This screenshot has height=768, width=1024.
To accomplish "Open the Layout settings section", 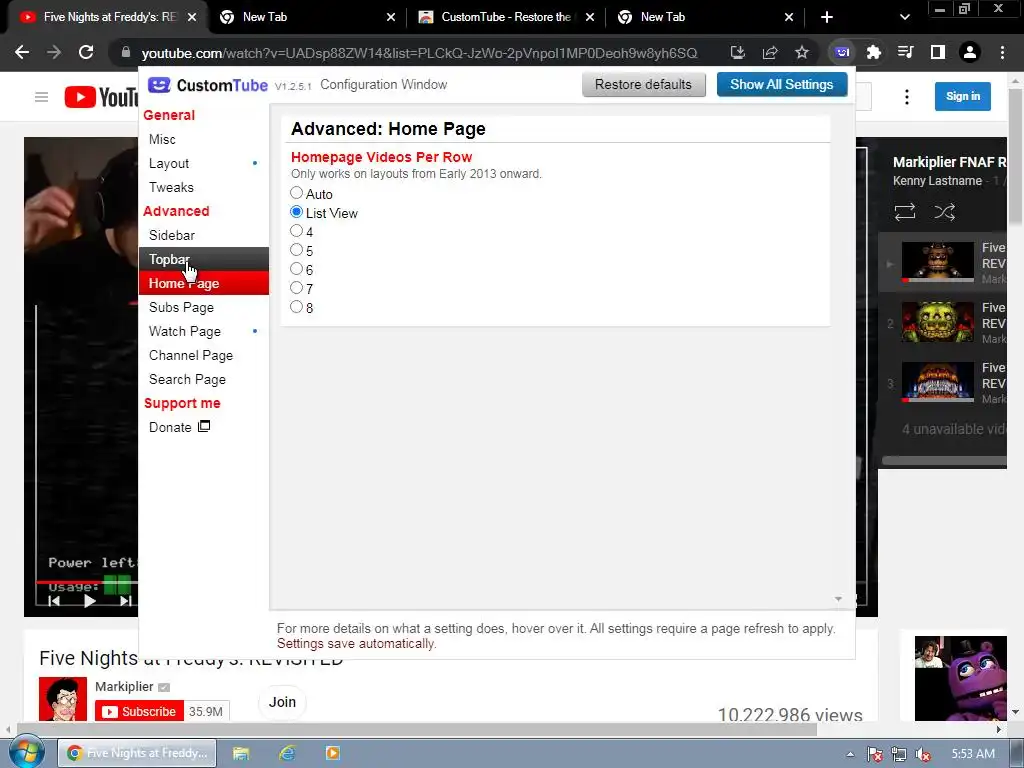I will click(x=204, y=163).
